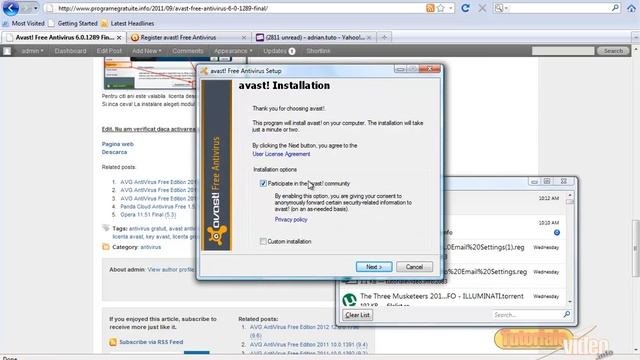Screen dimensions: 640x360
Task: Click the Stop loading X icon
Action: (x=482, y=8)
